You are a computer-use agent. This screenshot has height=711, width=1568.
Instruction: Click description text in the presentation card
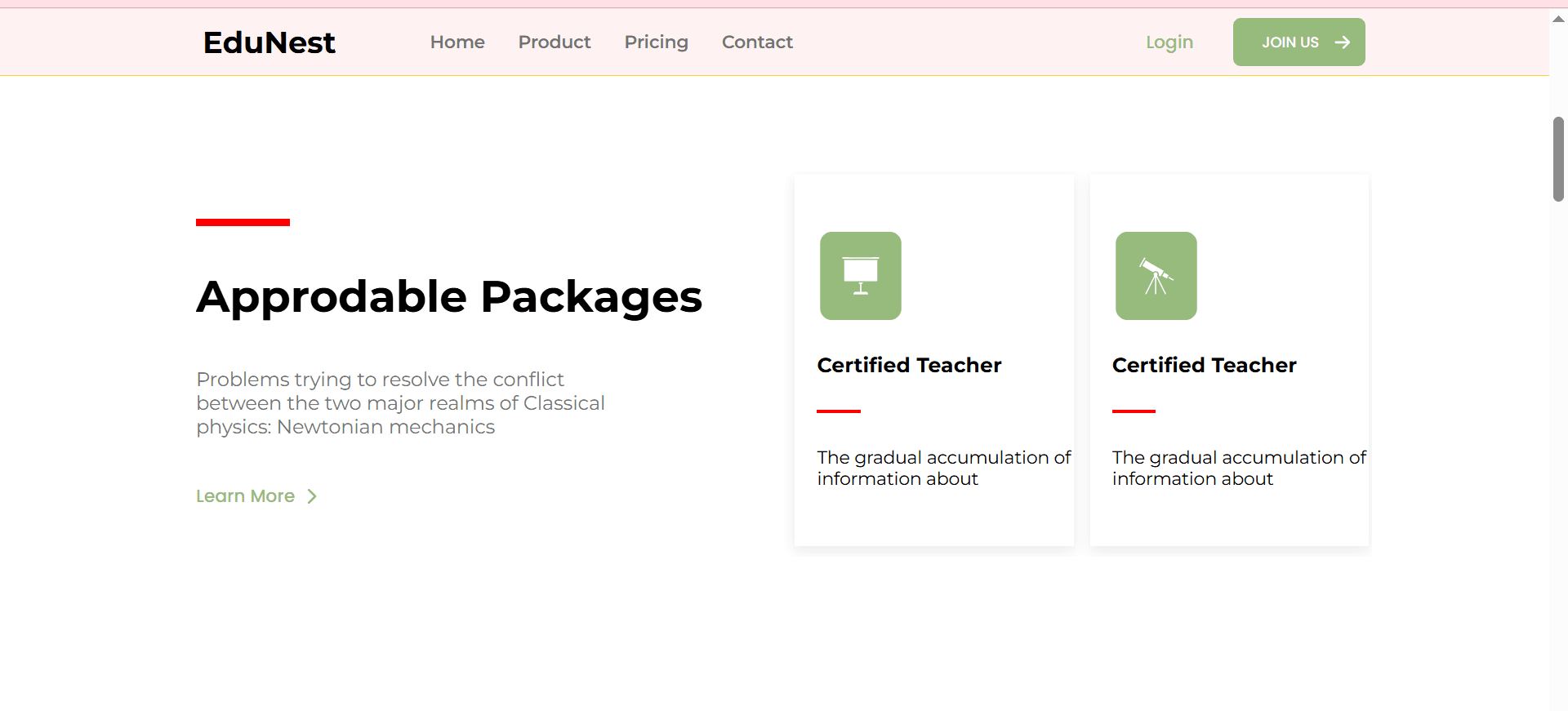tap(943, 468)
